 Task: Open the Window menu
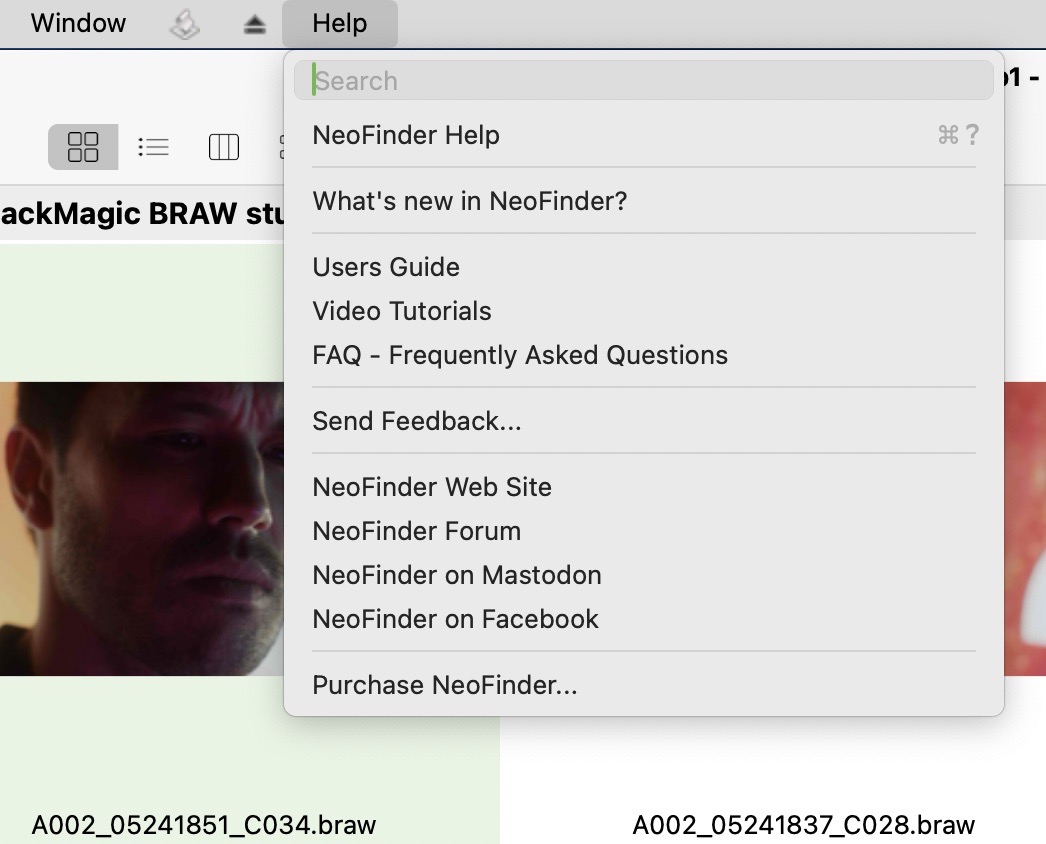(x=78, y=23)
